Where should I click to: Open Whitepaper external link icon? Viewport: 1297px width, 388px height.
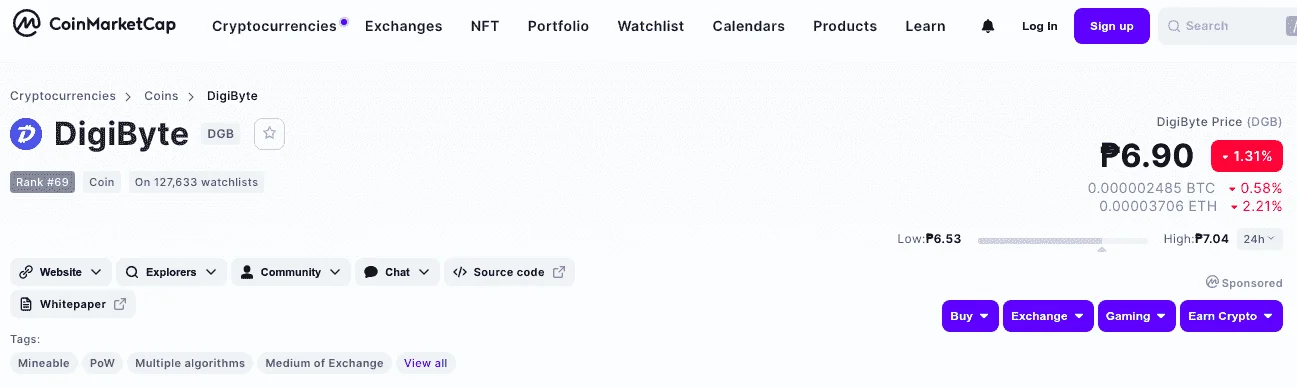click(120, 304)
